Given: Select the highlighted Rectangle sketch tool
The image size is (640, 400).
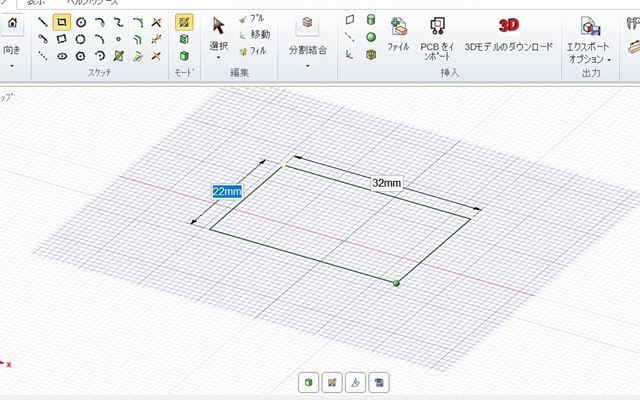Looking at the screenshot, I should (x=62, y=22).
